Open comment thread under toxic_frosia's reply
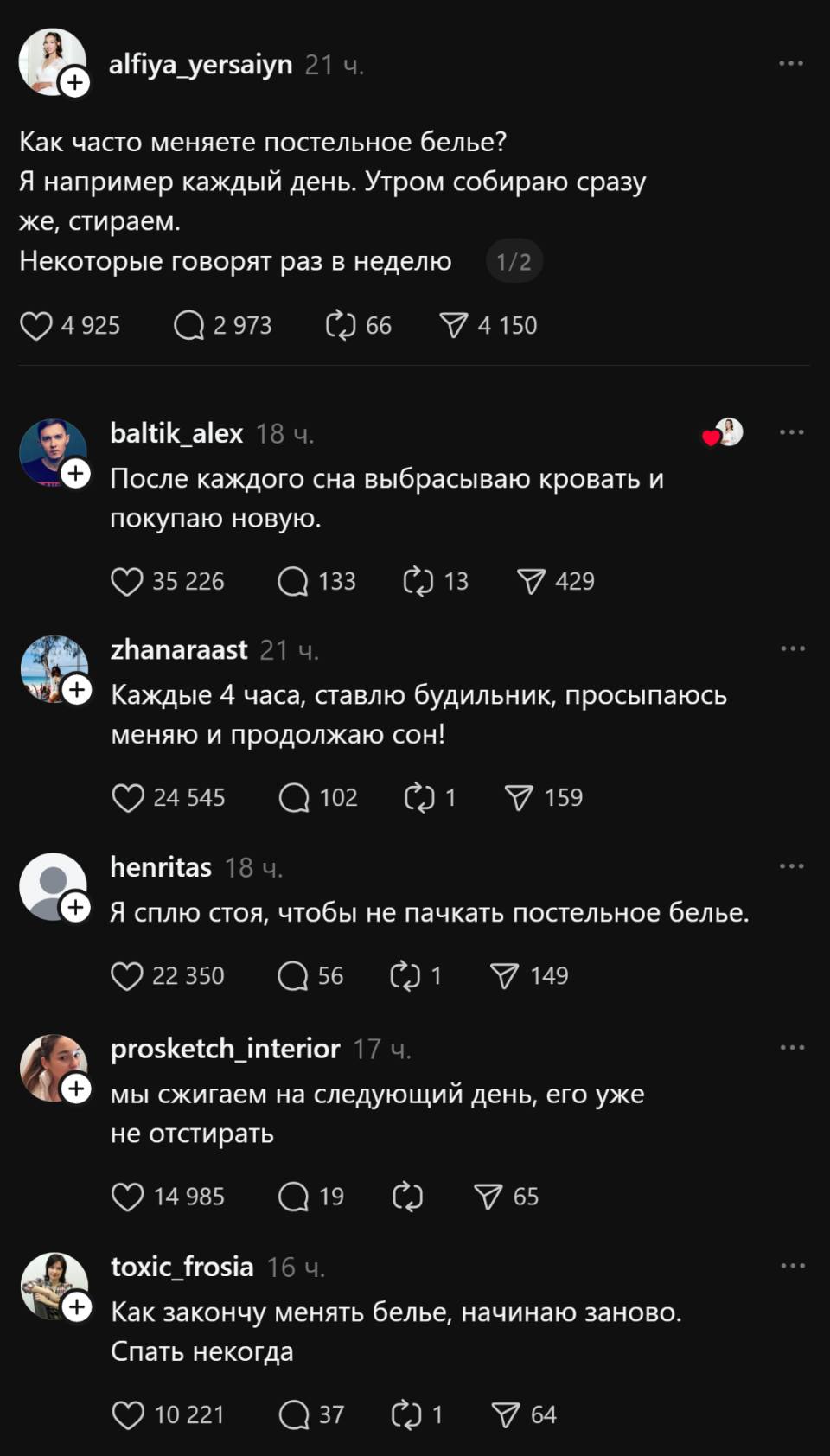The width and height of the screenshot is (830, 1456). click(292, 1414)
